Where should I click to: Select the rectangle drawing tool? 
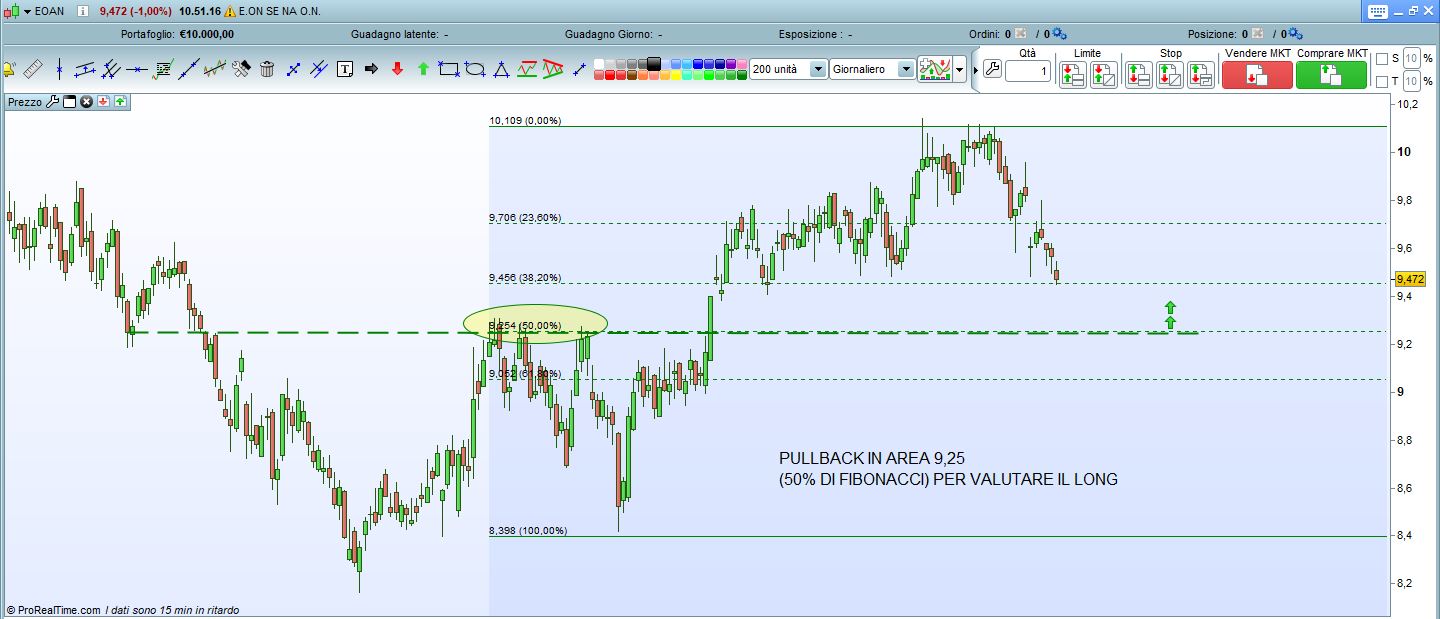pyautogui.click(x=449, y=69)
